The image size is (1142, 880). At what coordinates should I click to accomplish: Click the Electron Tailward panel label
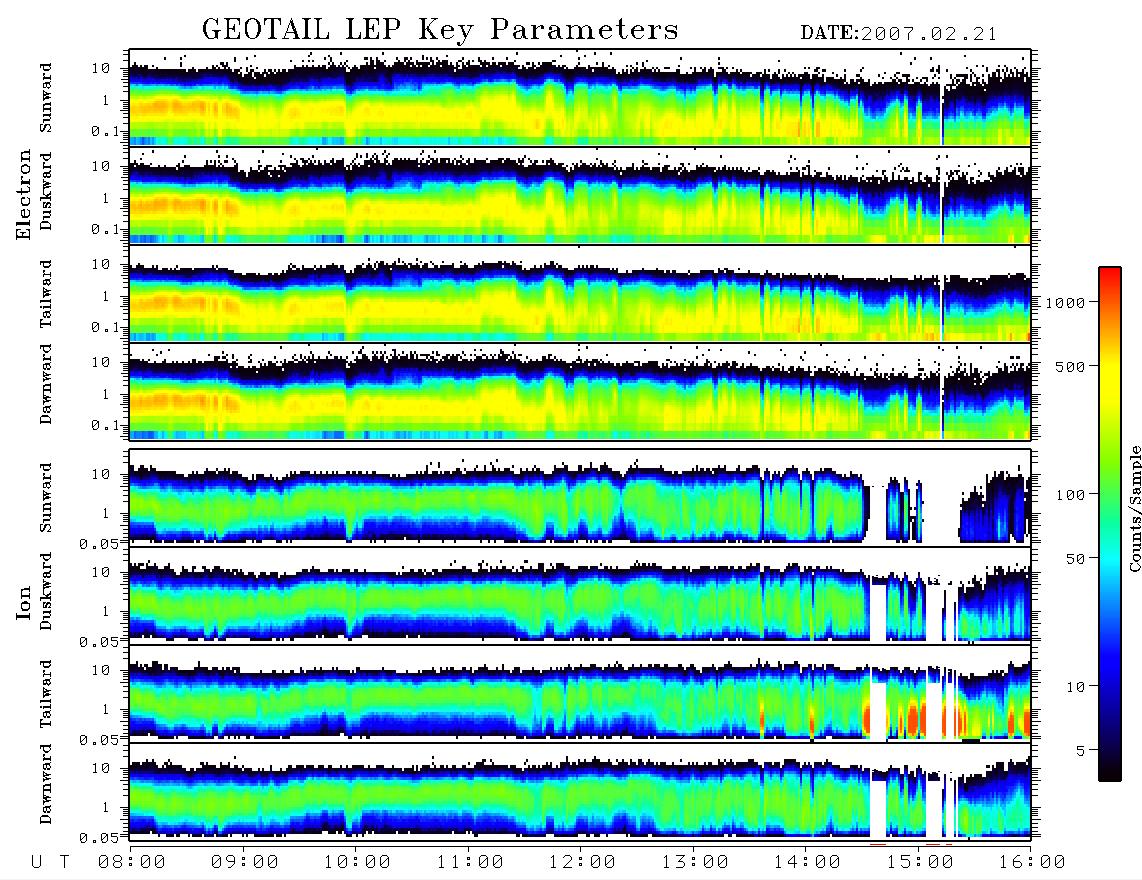46,294
